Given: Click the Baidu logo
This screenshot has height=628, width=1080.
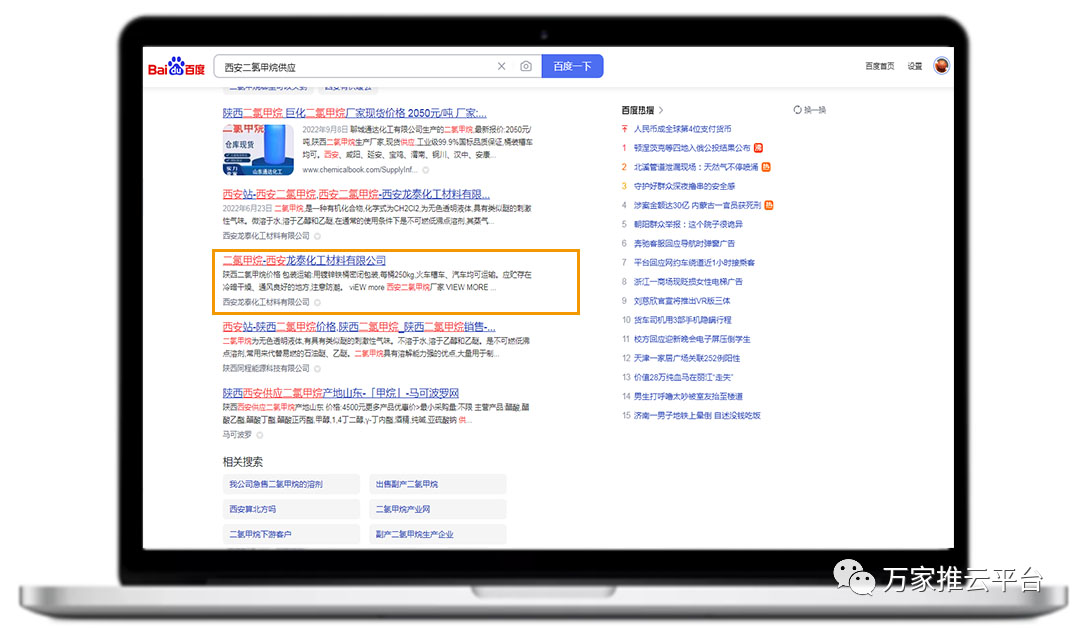Looking at the screenshot, I should (177, 67).
